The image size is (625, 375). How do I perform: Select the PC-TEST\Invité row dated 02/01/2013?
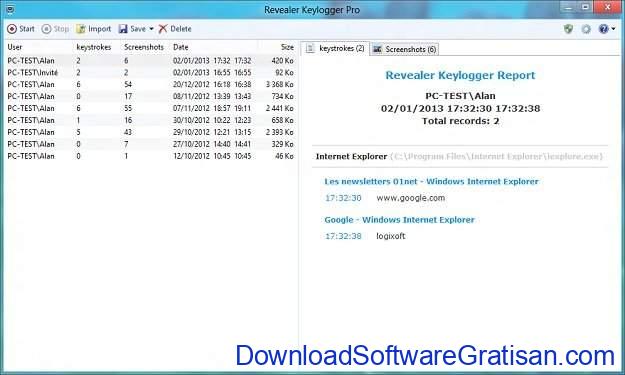[150, 73]
